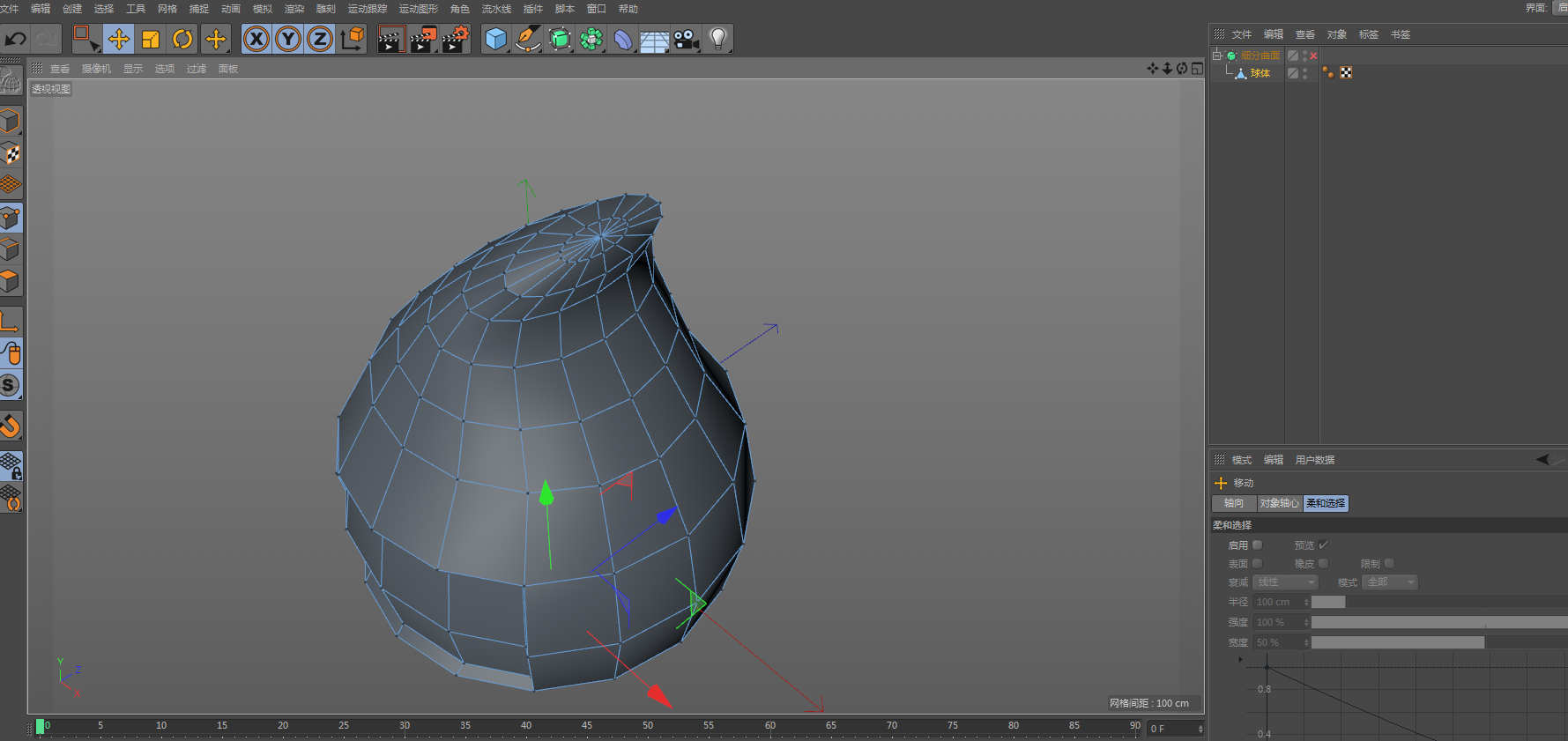This screenshot has width=1568, height=741.
Task: Click frame 45 on the timeline ruler
Action: coord(587,726)
